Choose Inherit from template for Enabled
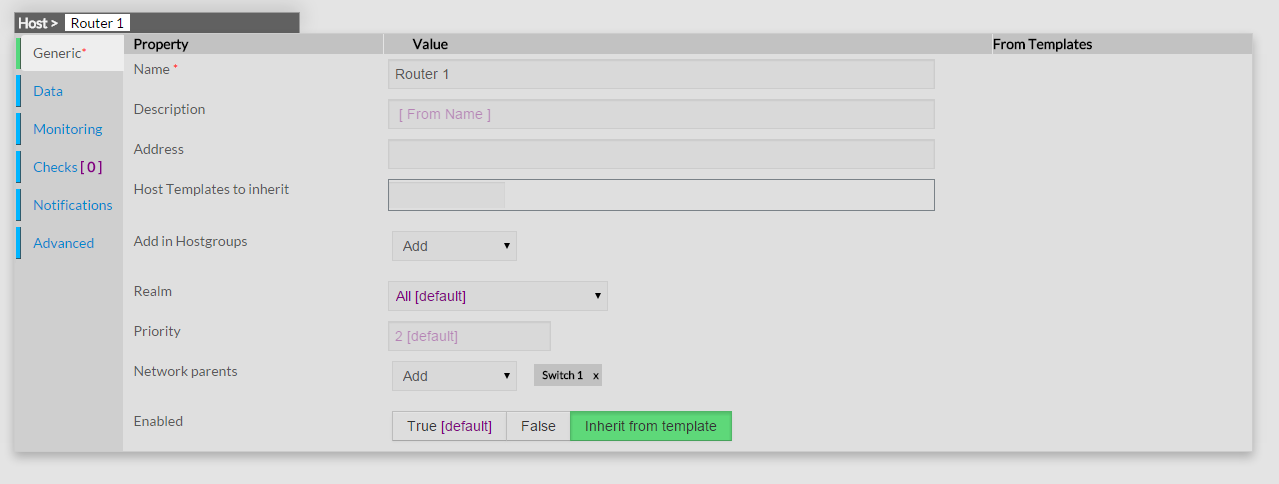This screenshot has height=484, width=1279. [650, 426]
